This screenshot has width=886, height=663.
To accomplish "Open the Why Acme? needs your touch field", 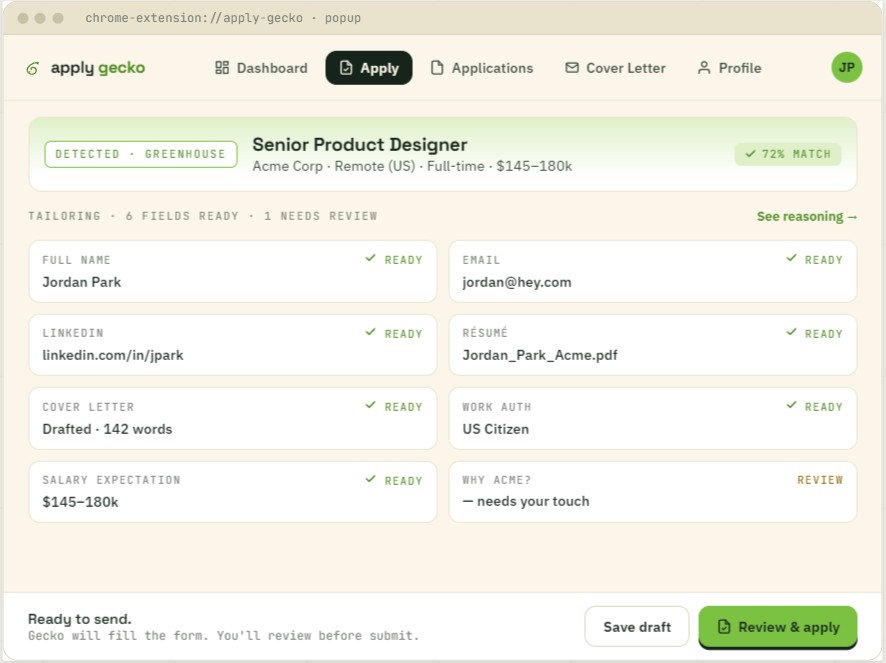I will click(x=653, y=492).
